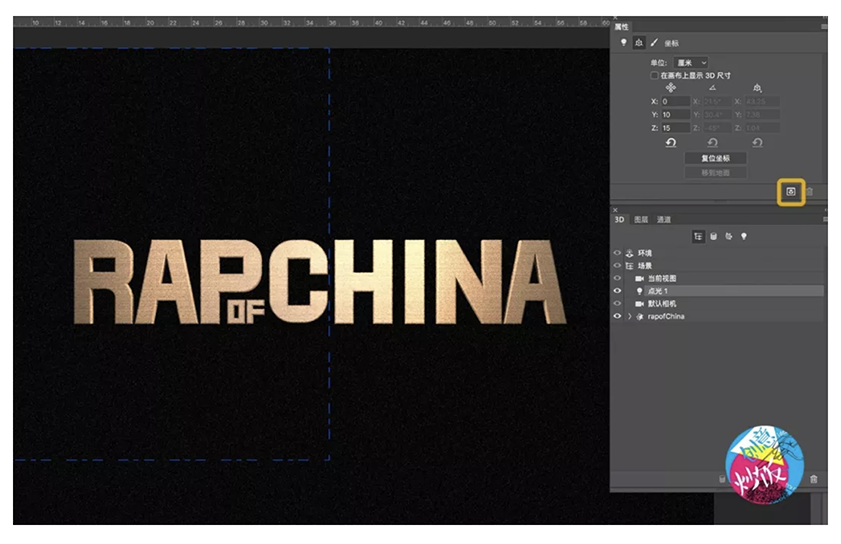Image resolution: width=841 pixels, height=544 pixels.
Task: Click the light bulb icon beside 点光 1
Action: [x=639, y=291]
